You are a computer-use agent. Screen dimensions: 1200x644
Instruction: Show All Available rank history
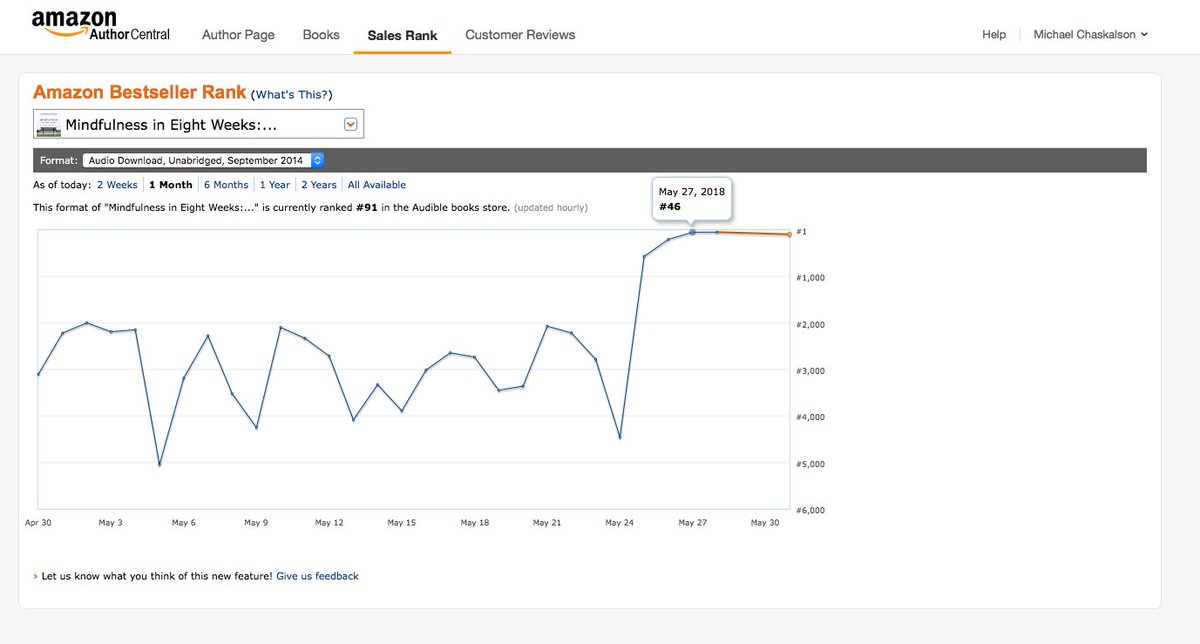tap(377, 185)
